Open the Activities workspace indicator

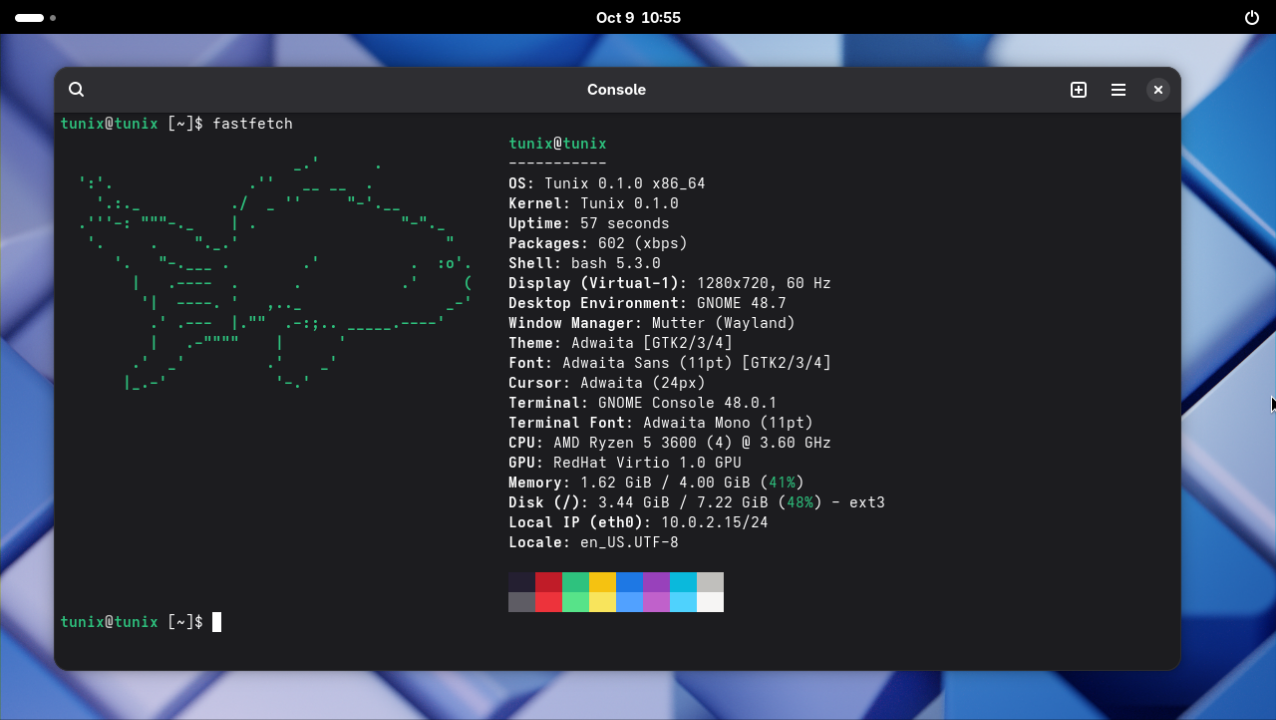point(35,18)
